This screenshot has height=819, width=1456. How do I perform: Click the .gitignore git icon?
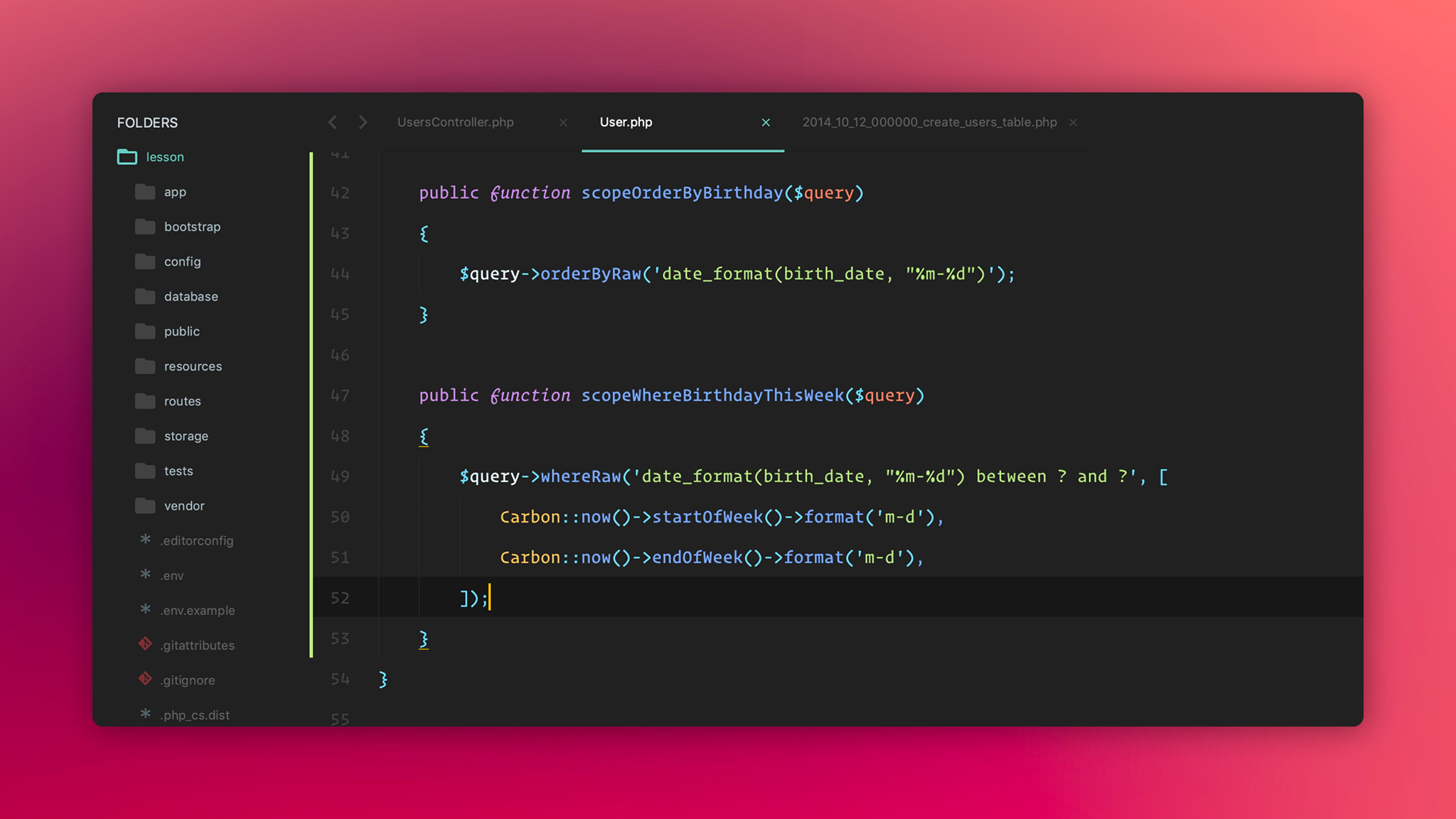[x=145, y=678]
